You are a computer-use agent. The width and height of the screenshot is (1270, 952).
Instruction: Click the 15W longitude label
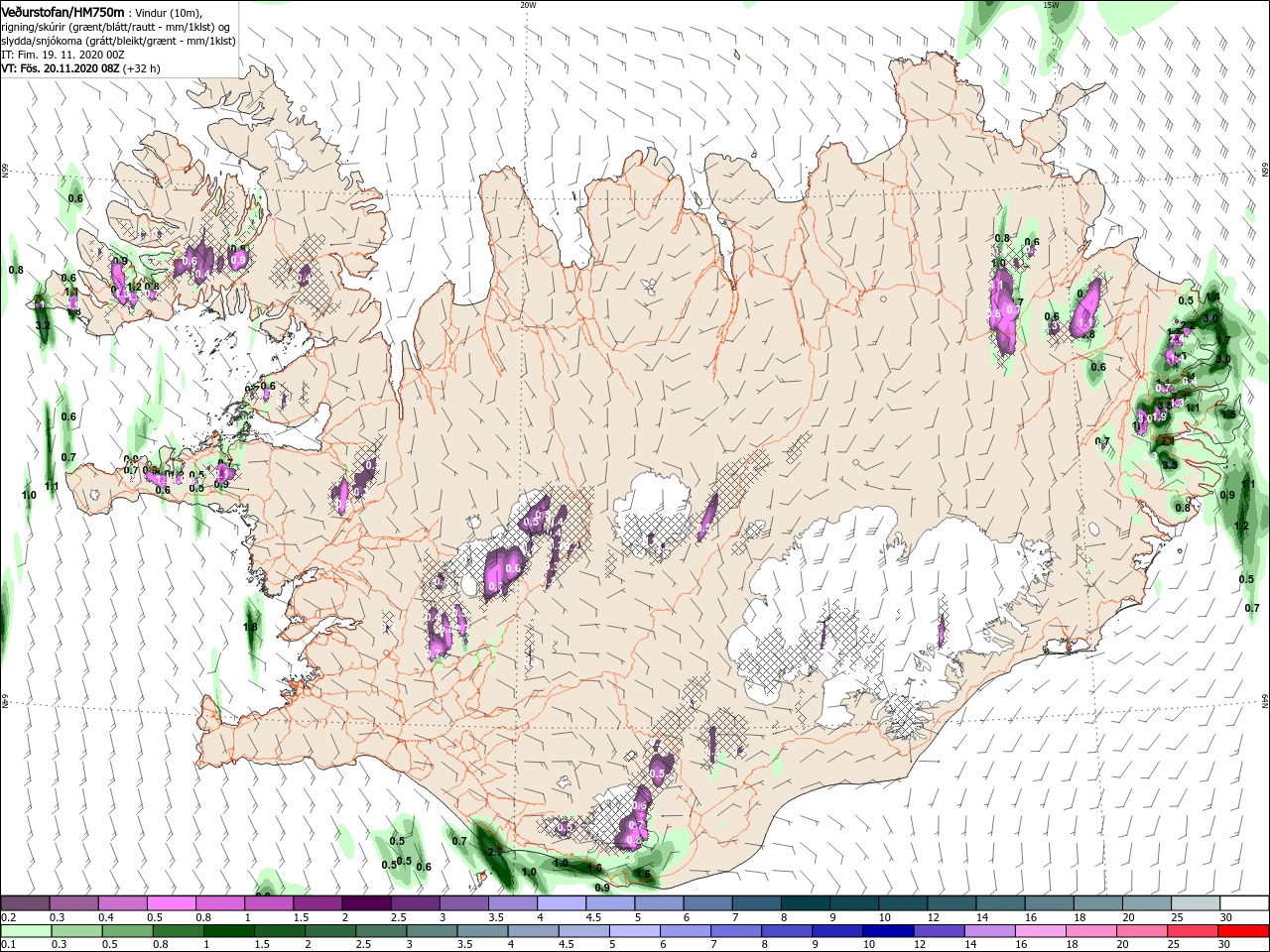point(1051,5)
